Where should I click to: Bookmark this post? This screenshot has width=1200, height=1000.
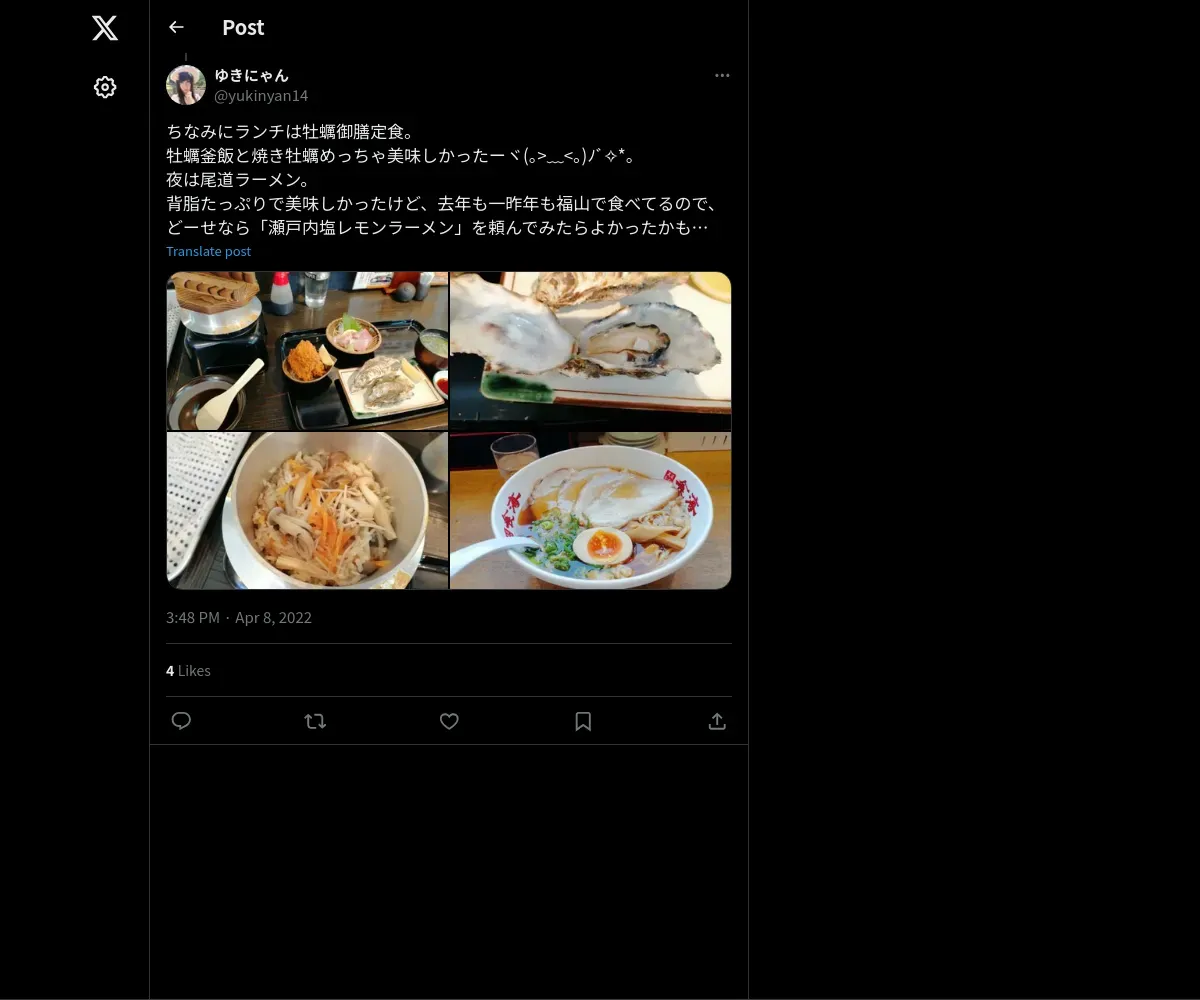pyautogui.click(x=583, y=721)
